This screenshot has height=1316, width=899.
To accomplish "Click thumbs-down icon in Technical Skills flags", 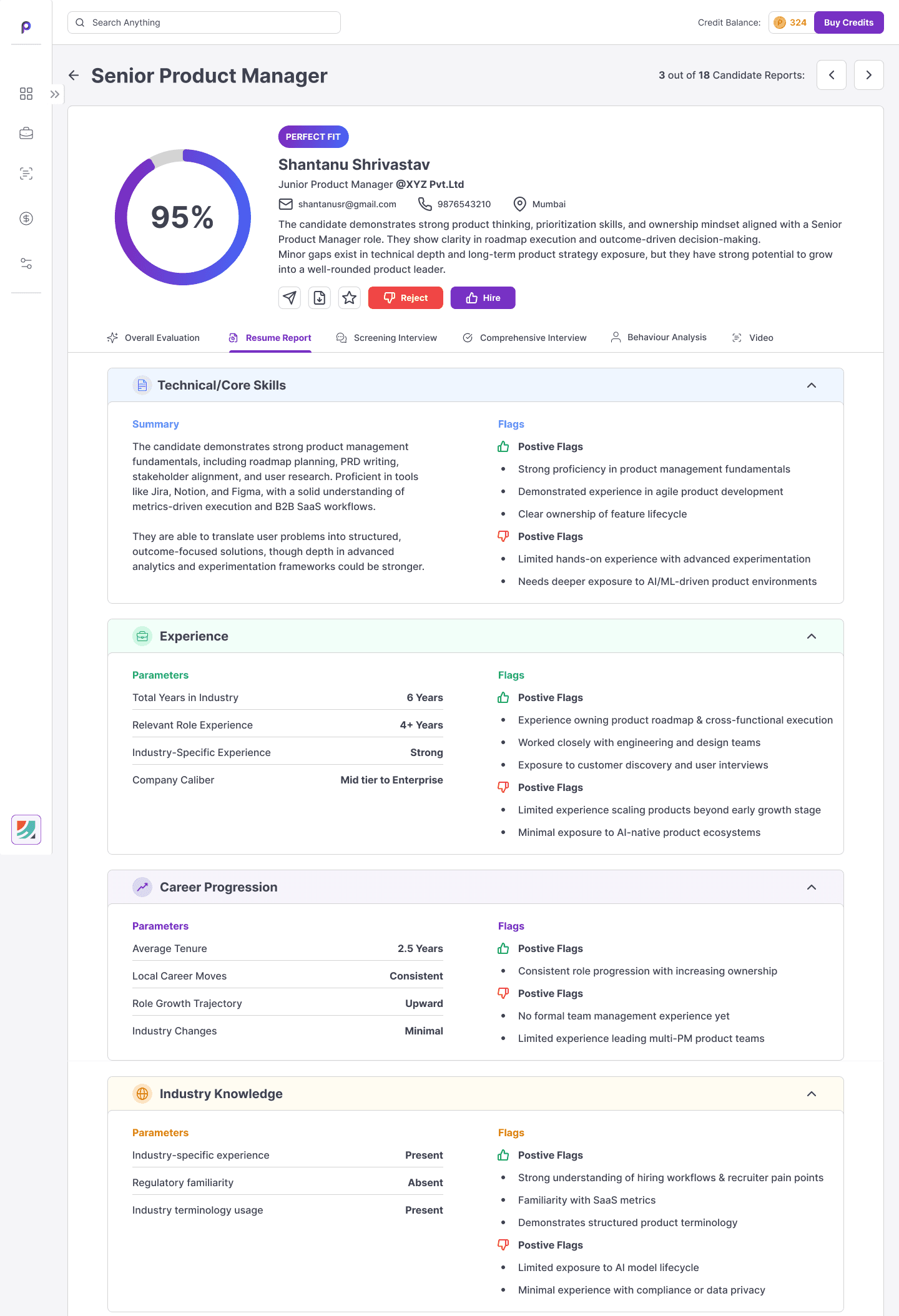I will (503, 536).
